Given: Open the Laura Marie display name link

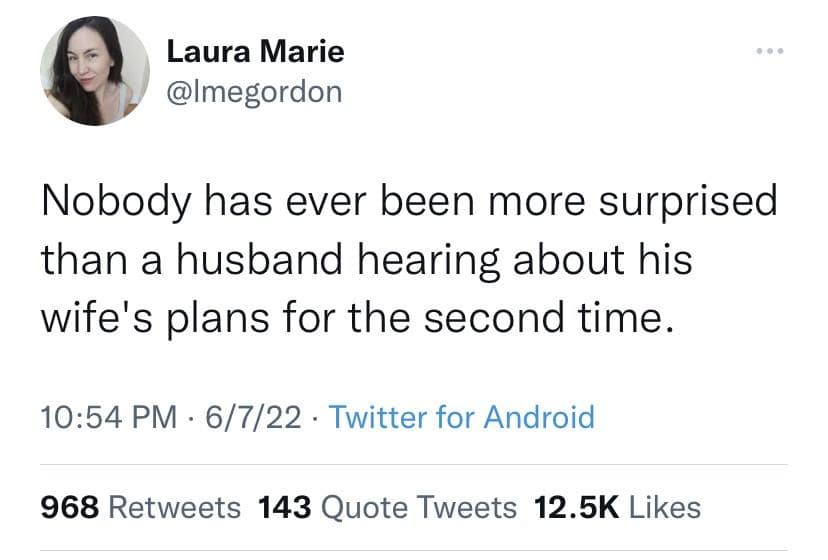Looking at the screenshot, I should pos(254,50).
